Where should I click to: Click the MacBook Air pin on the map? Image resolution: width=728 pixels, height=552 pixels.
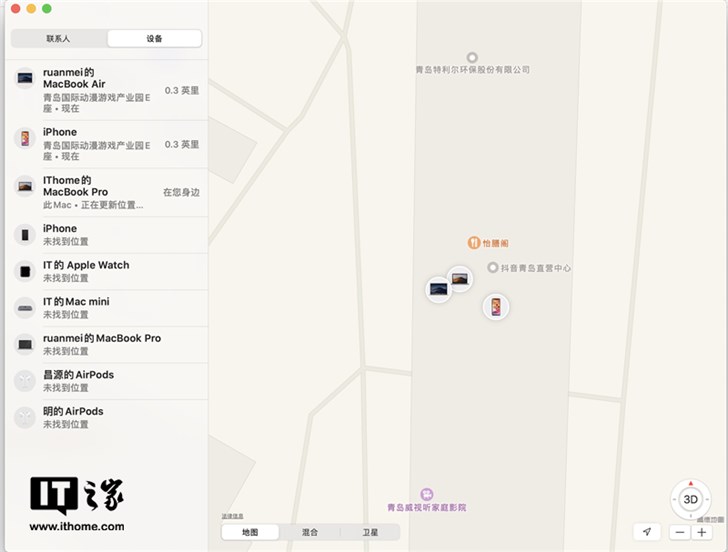[439, 289]
